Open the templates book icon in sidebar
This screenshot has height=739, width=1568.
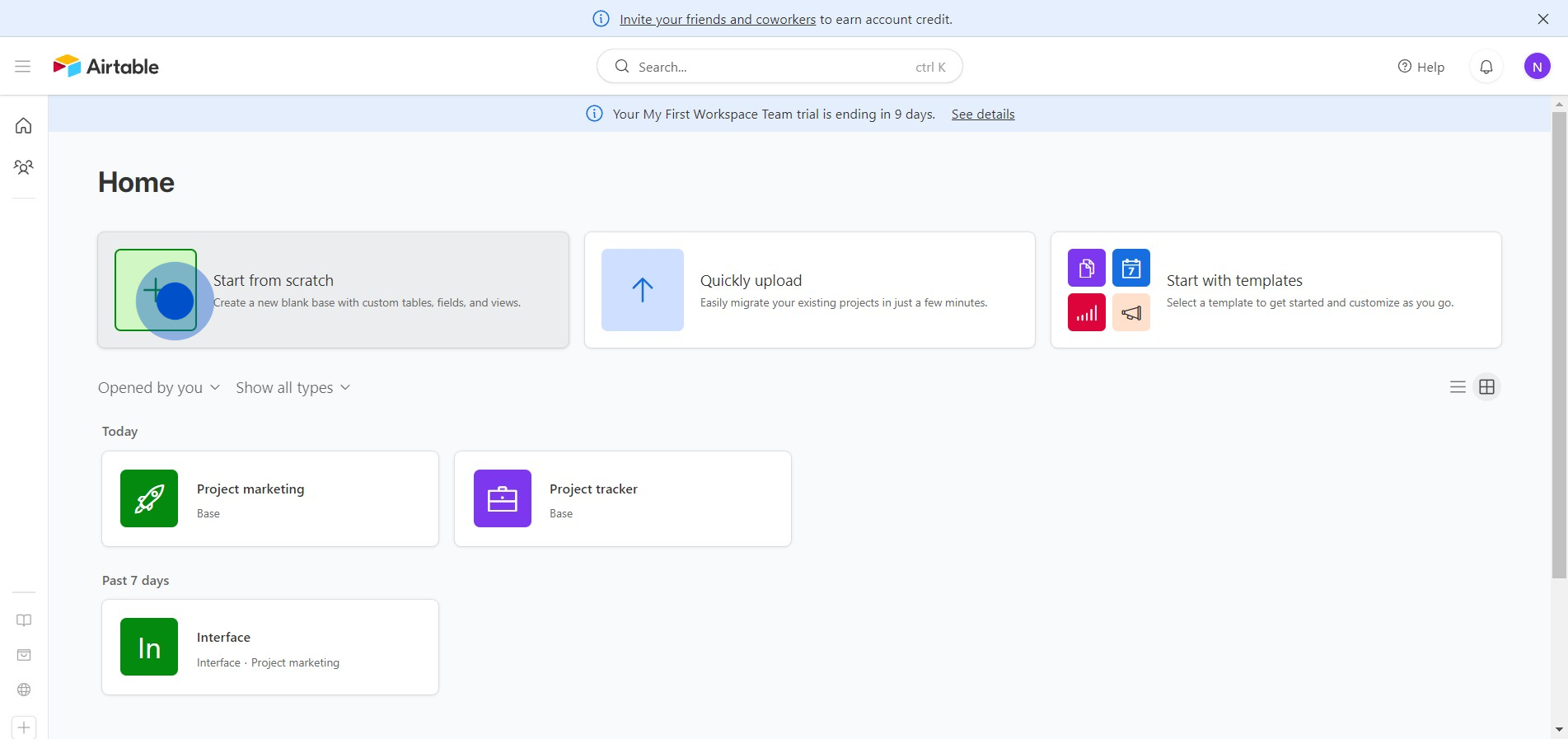click(24, 620)
